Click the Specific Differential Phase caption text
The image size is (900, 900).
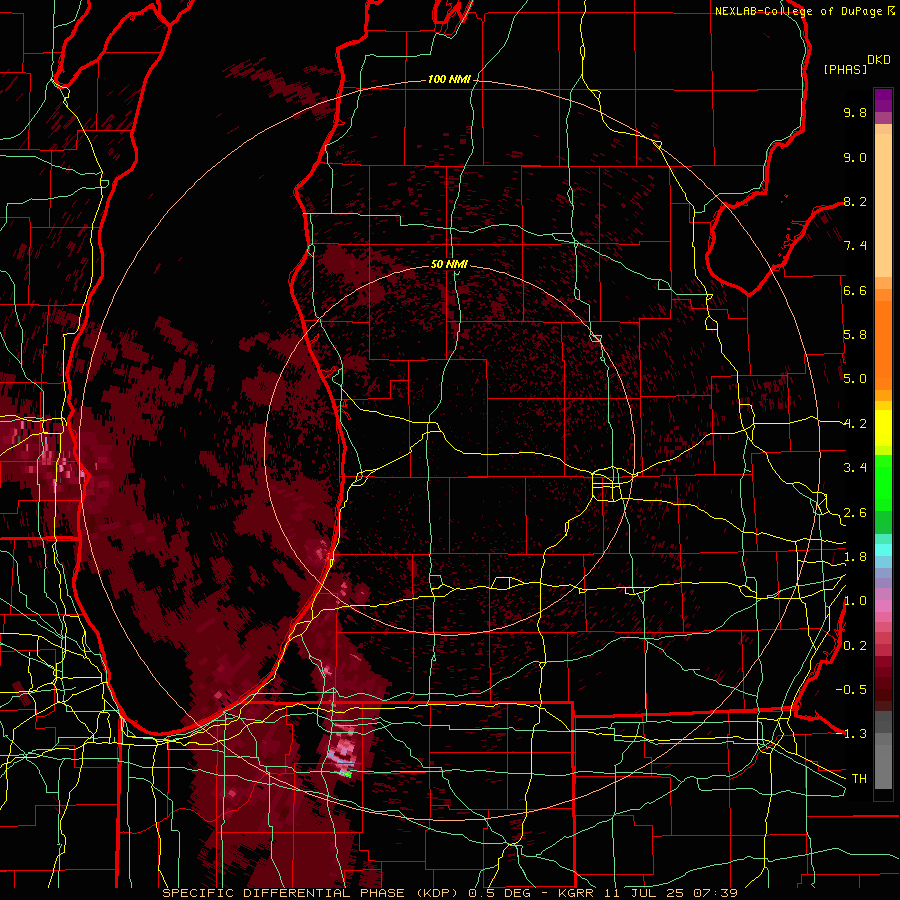(449, 893)
